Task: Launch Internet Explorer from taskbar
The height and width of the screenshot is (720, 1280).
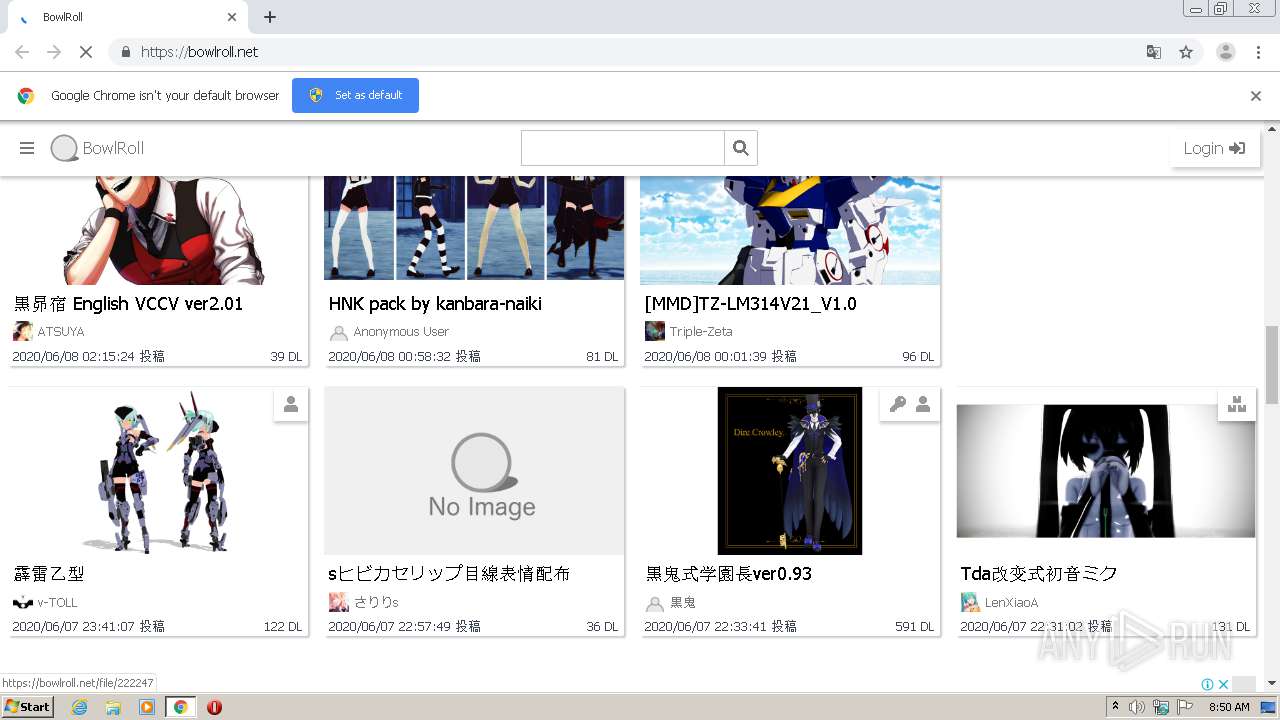Action: click(79, 707)
